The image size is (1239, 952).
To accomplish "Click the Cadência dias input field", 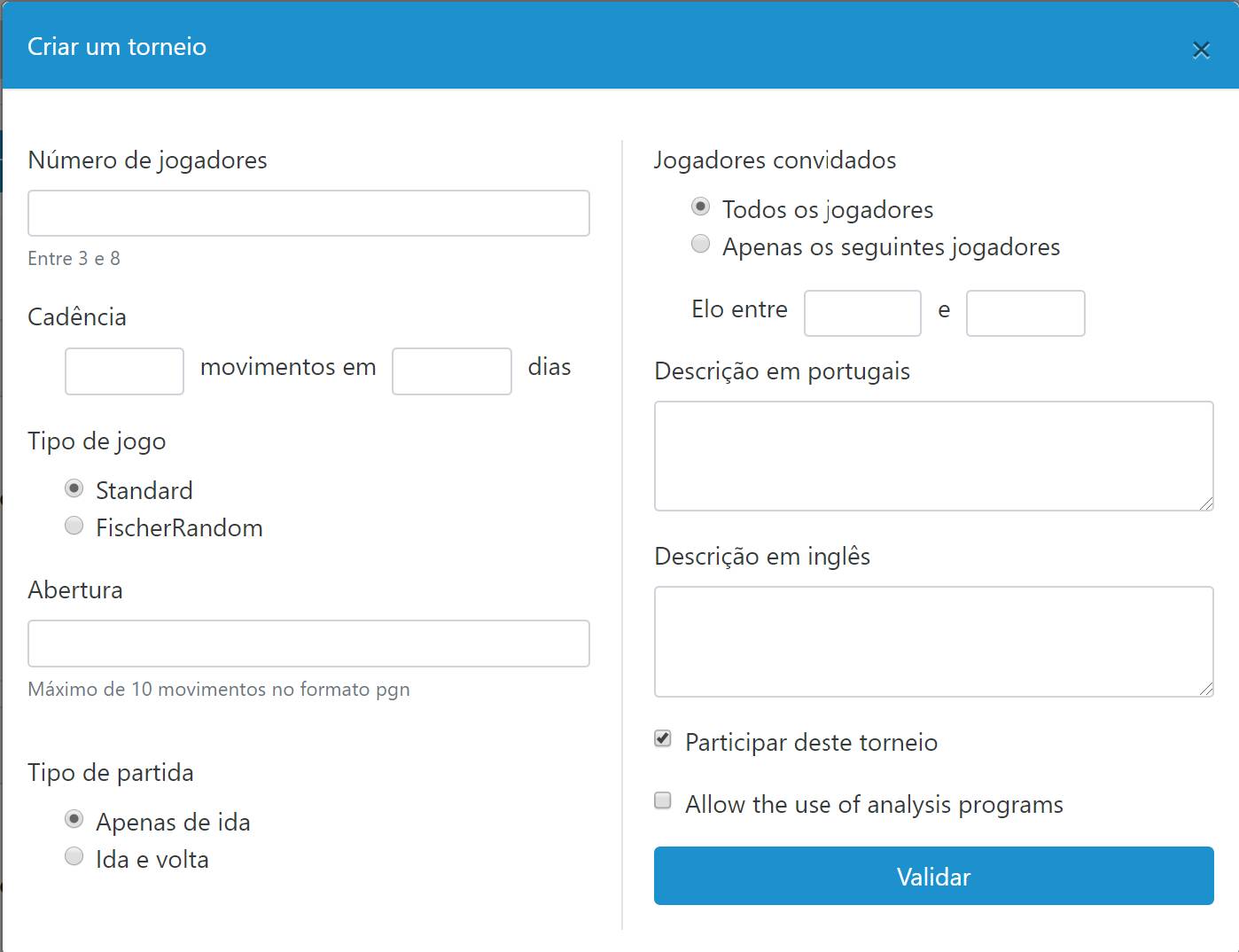I will (452, 371).
